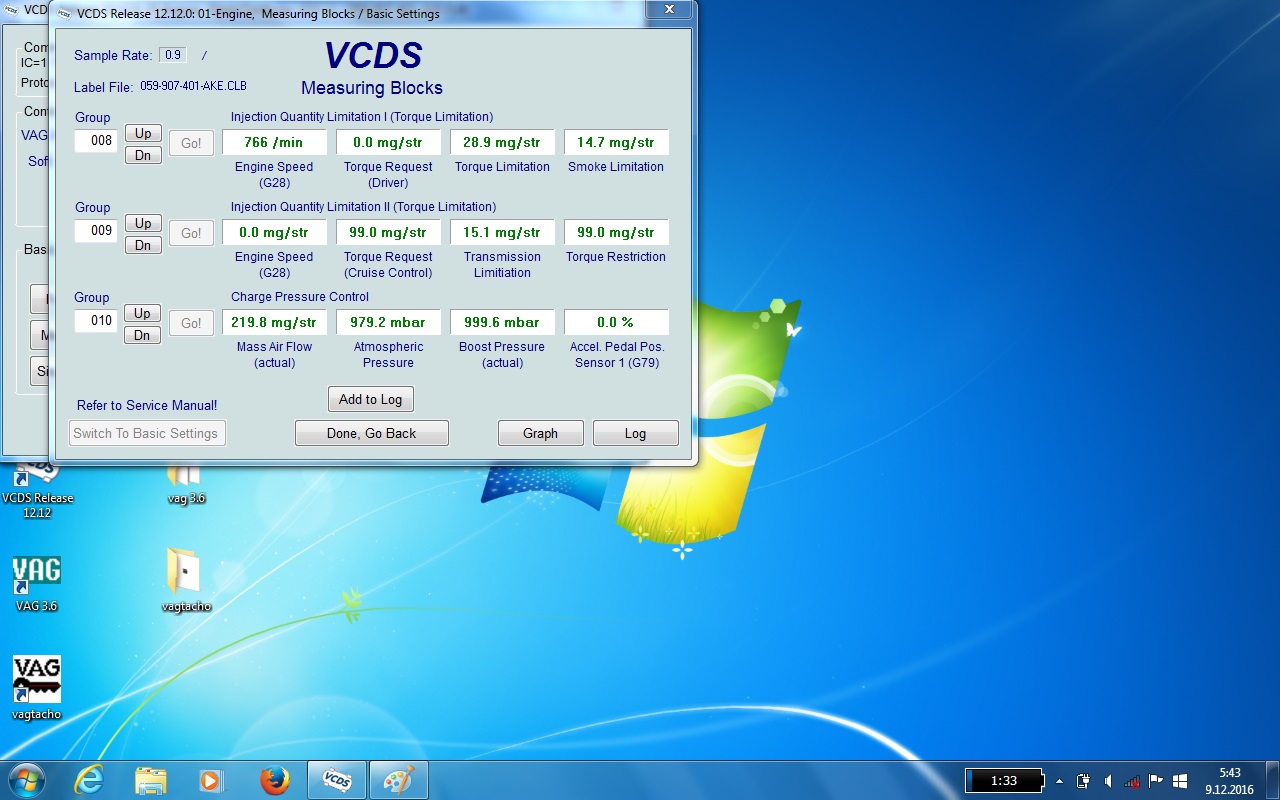Open the Graph view
This screenshot has height=800, width=1280.
click(x=541, y=433)
